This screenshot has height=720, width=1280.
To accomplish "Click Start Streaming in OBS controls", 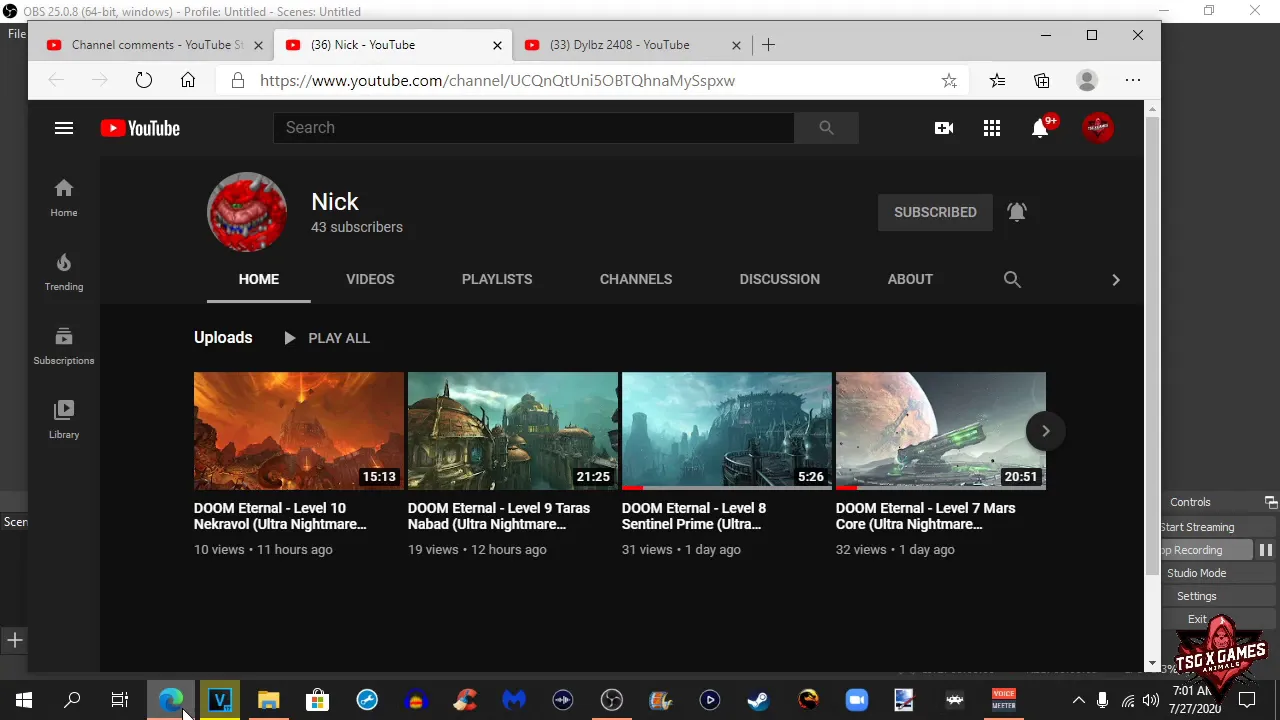I will tap(1197, 527).
